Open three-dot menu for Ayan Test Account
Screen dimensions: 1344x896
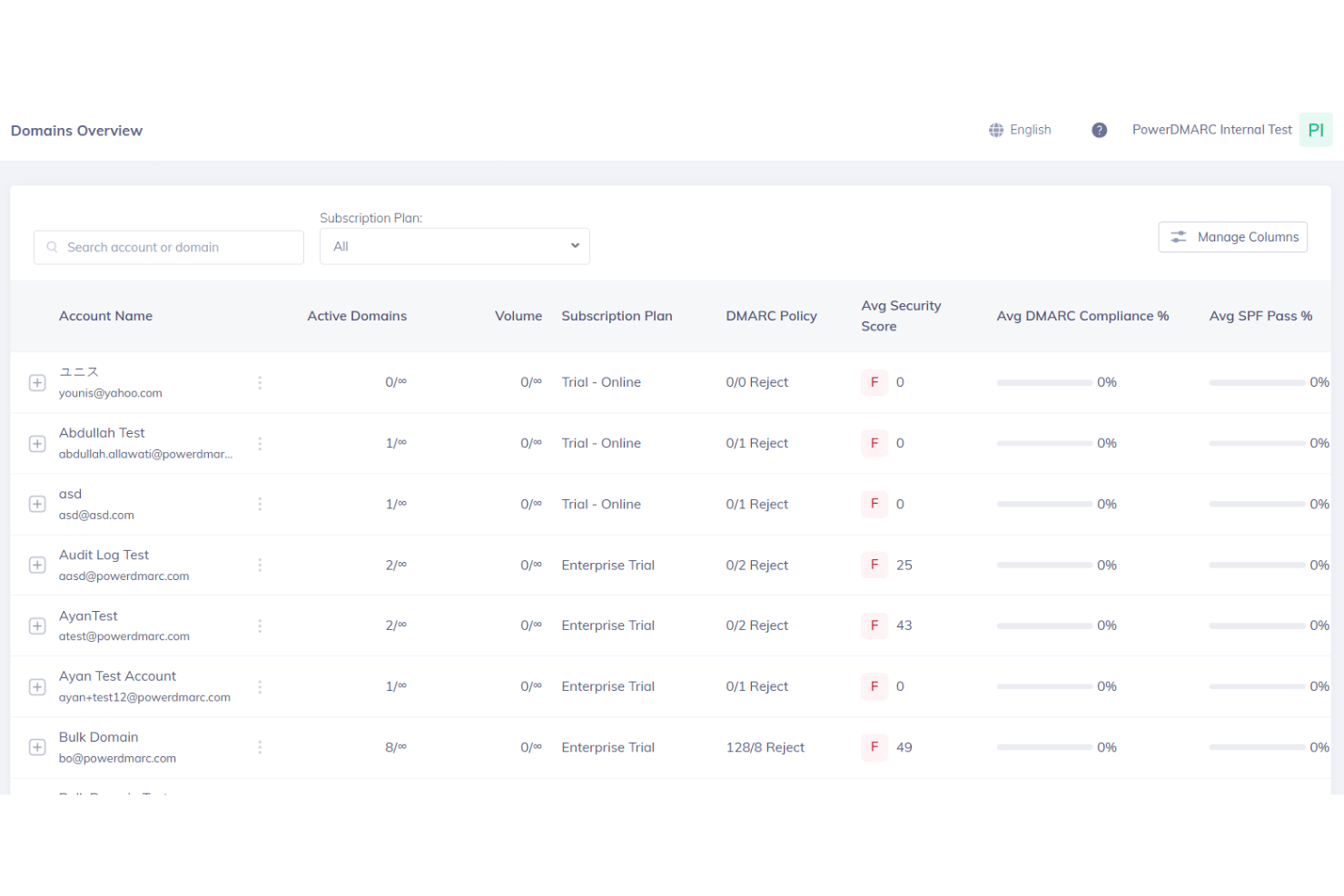(260, 686)
